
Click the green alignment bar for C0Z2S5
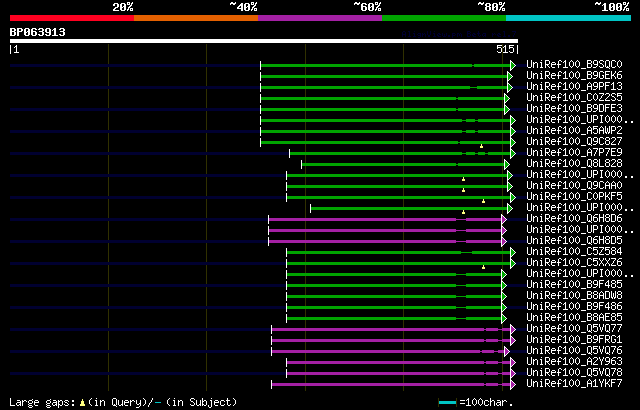[x=382, y=98]
